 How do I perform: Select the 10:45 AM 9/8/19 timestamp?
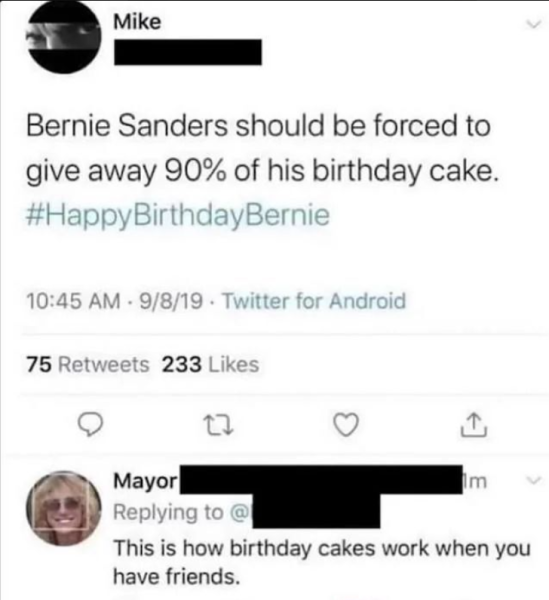point(115,301)
